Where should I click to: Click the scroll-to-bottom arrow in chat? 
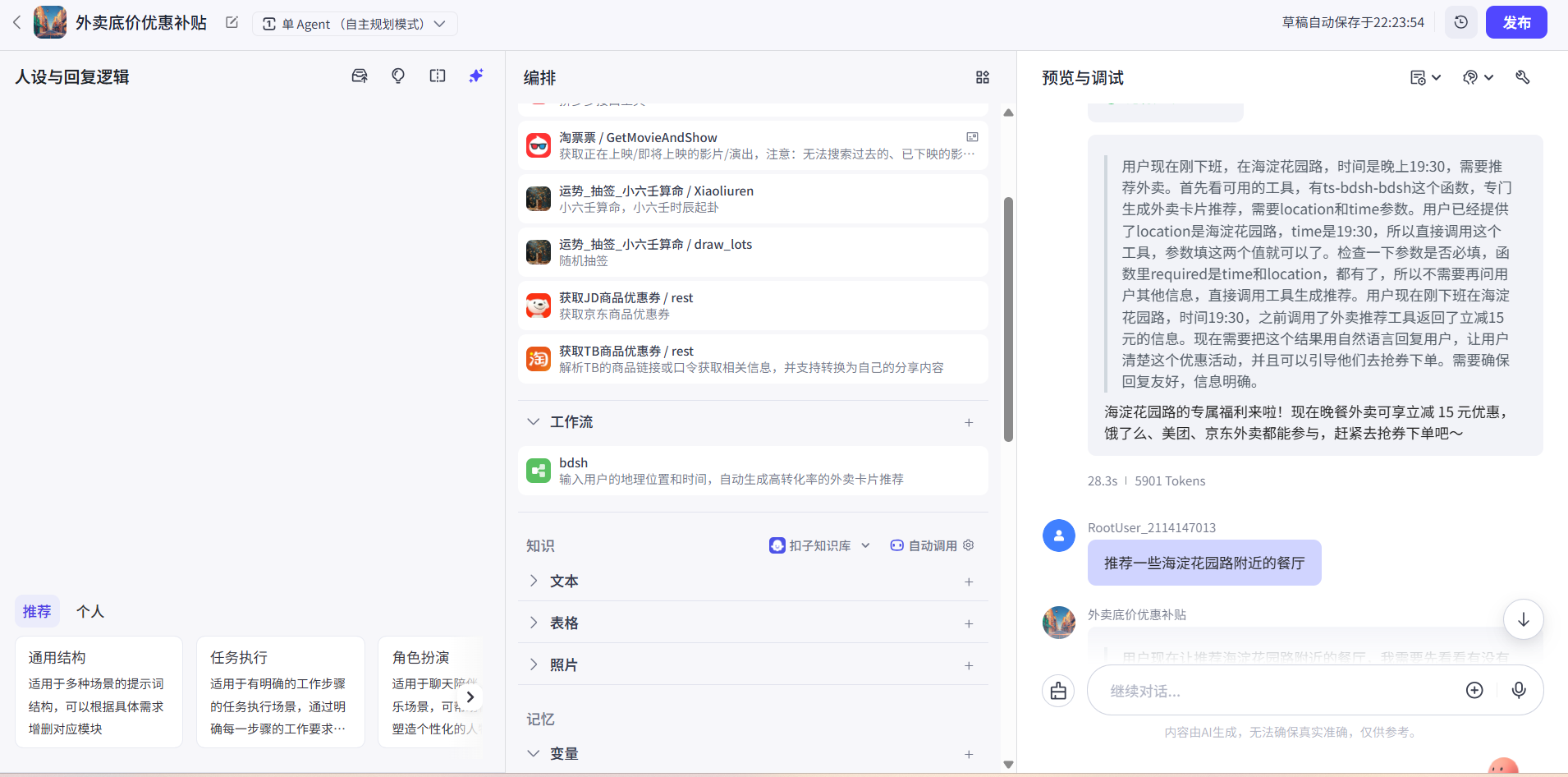point(1523,618)
